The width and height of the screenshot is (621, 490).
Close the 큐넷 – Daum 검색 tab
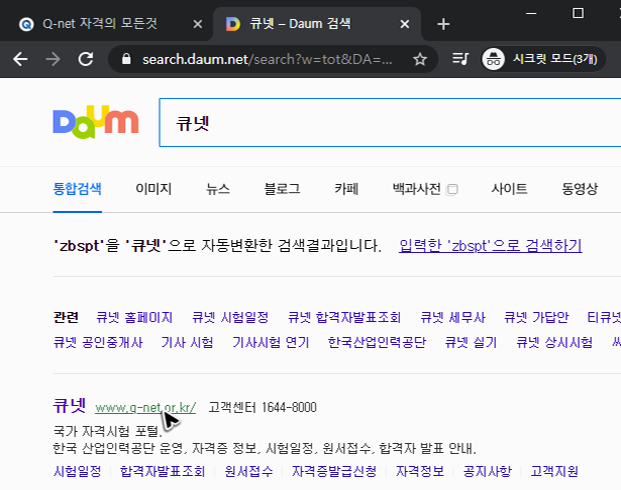pyautogui.click(x=404, y=24)
